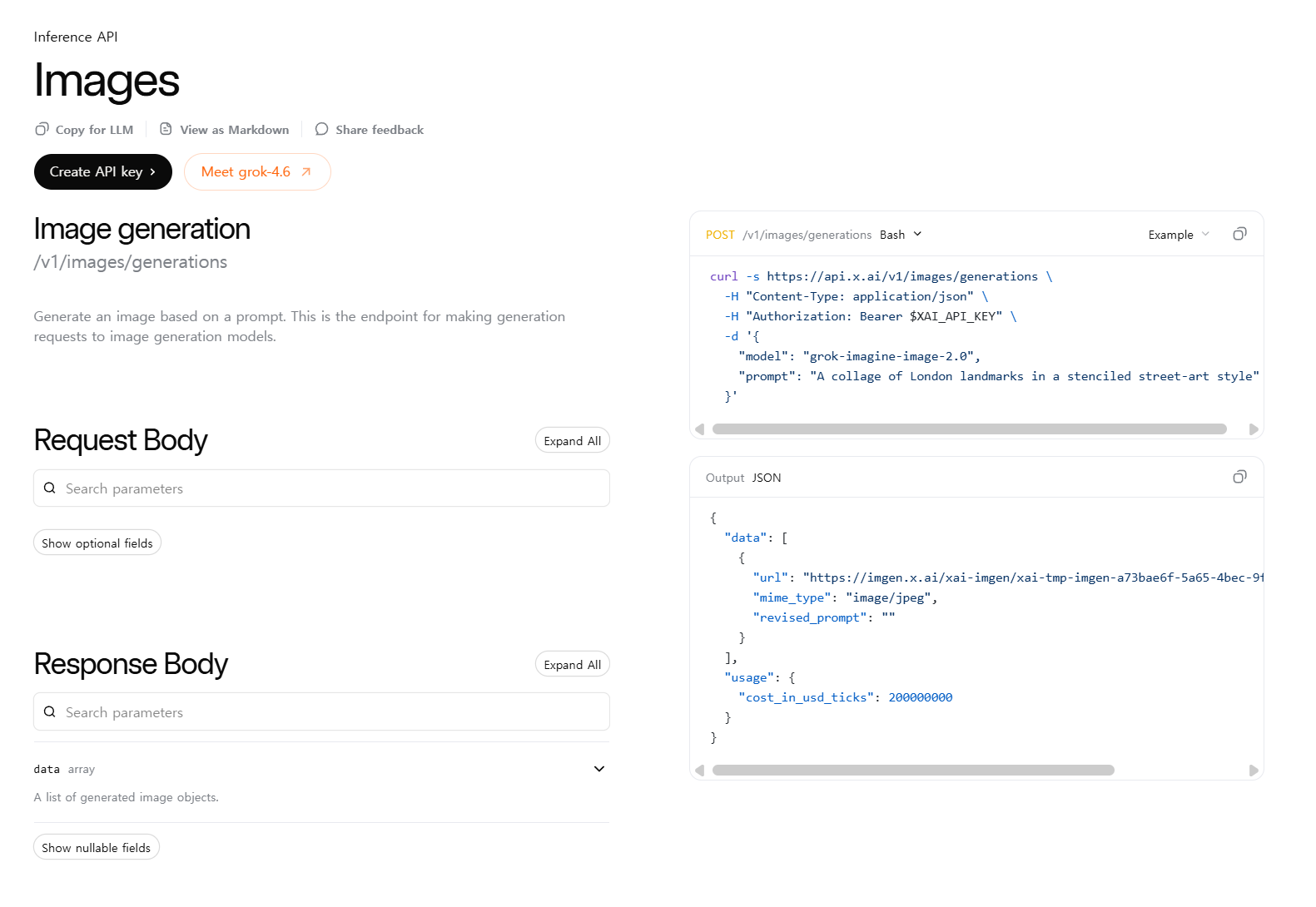
Task: Click the "grok-imagine-image-2.0" model value
Action: click(x=888, y=356)
